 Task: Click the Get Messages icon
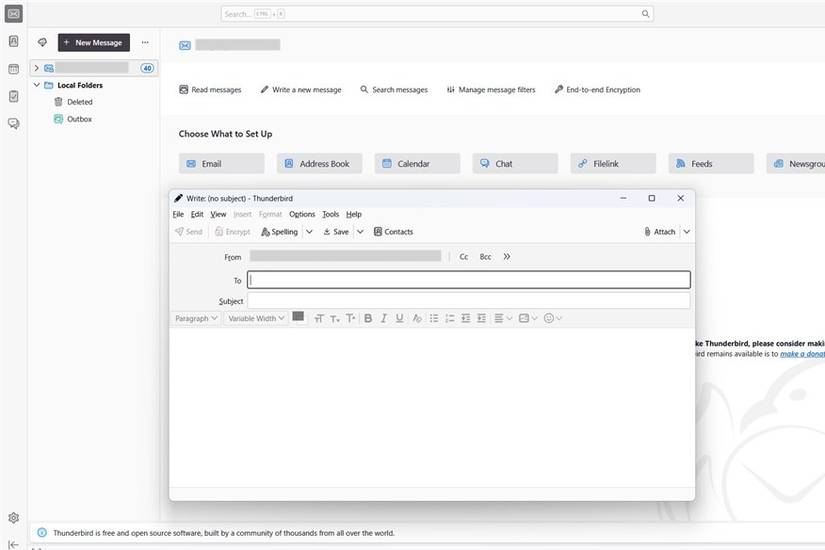[x=42, y=42]
